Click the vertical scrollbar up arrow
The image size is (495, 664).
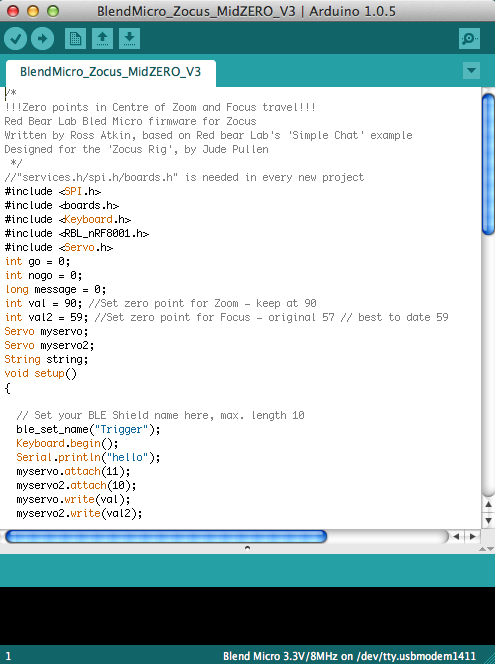488,504
